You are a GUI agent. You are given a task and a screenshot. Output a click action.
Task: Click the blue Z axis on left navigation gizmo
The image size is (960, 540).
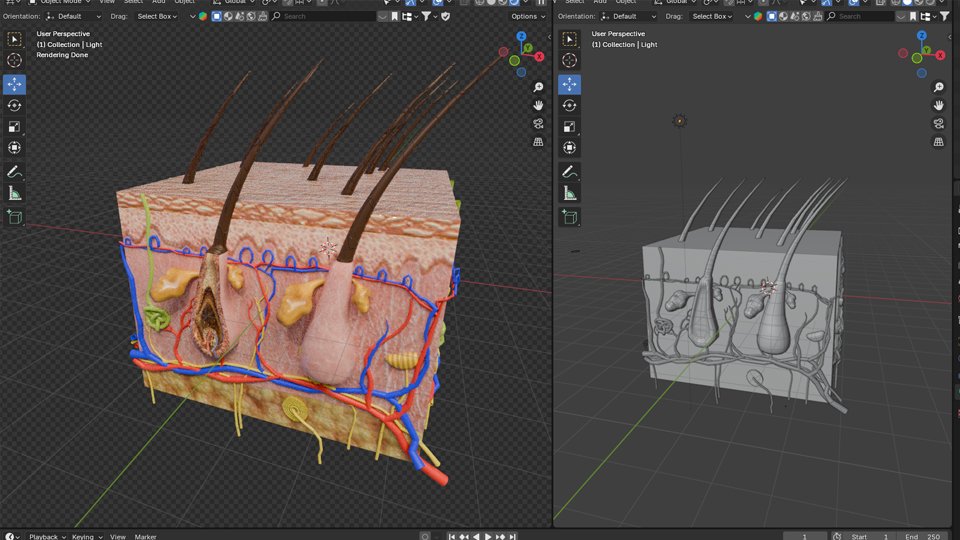click(521, 37)
